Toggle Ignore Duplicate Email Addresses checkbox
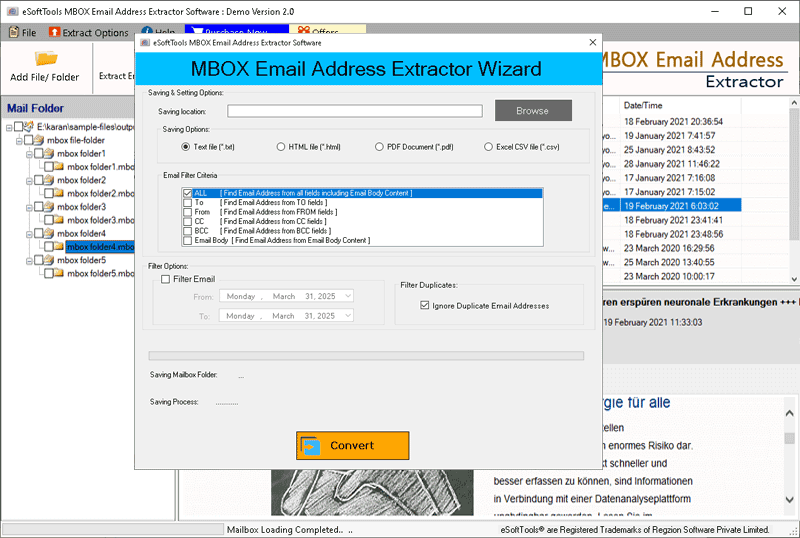The height and width of the screenshot is (538, 800). pyautogui.click(x=424, y=305)
